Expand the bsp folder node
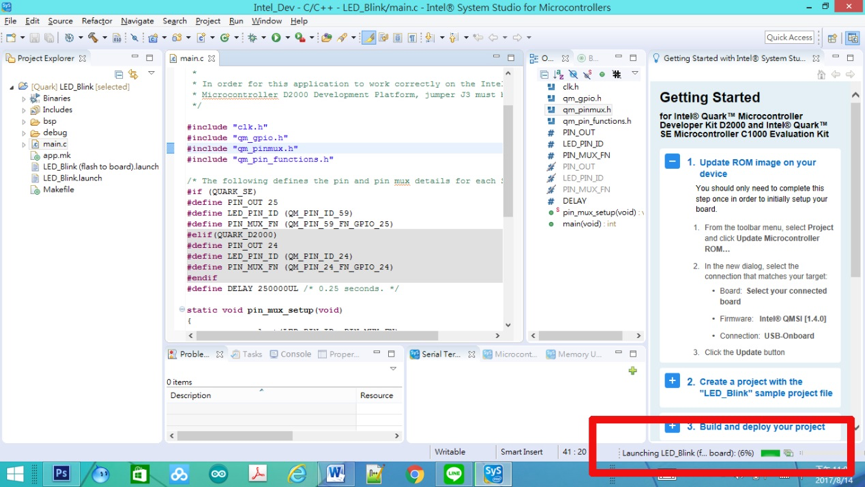Viewport: 865px width, 487px height. click(24, 122)
